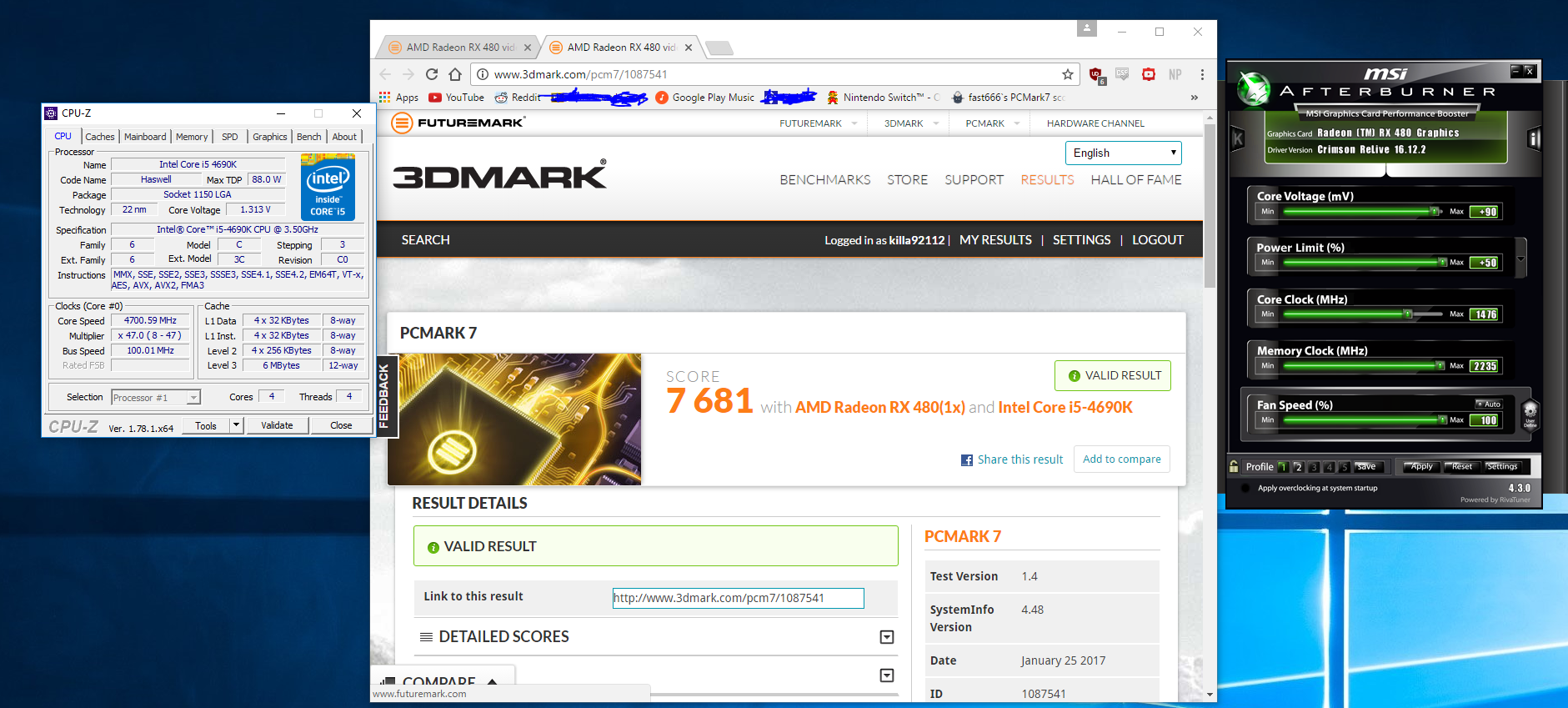Viewport: 1568px width, 708px height.
Task: Click the CSS extension icon in Chrome toolbar
Action: click(x=1122, y=74)
